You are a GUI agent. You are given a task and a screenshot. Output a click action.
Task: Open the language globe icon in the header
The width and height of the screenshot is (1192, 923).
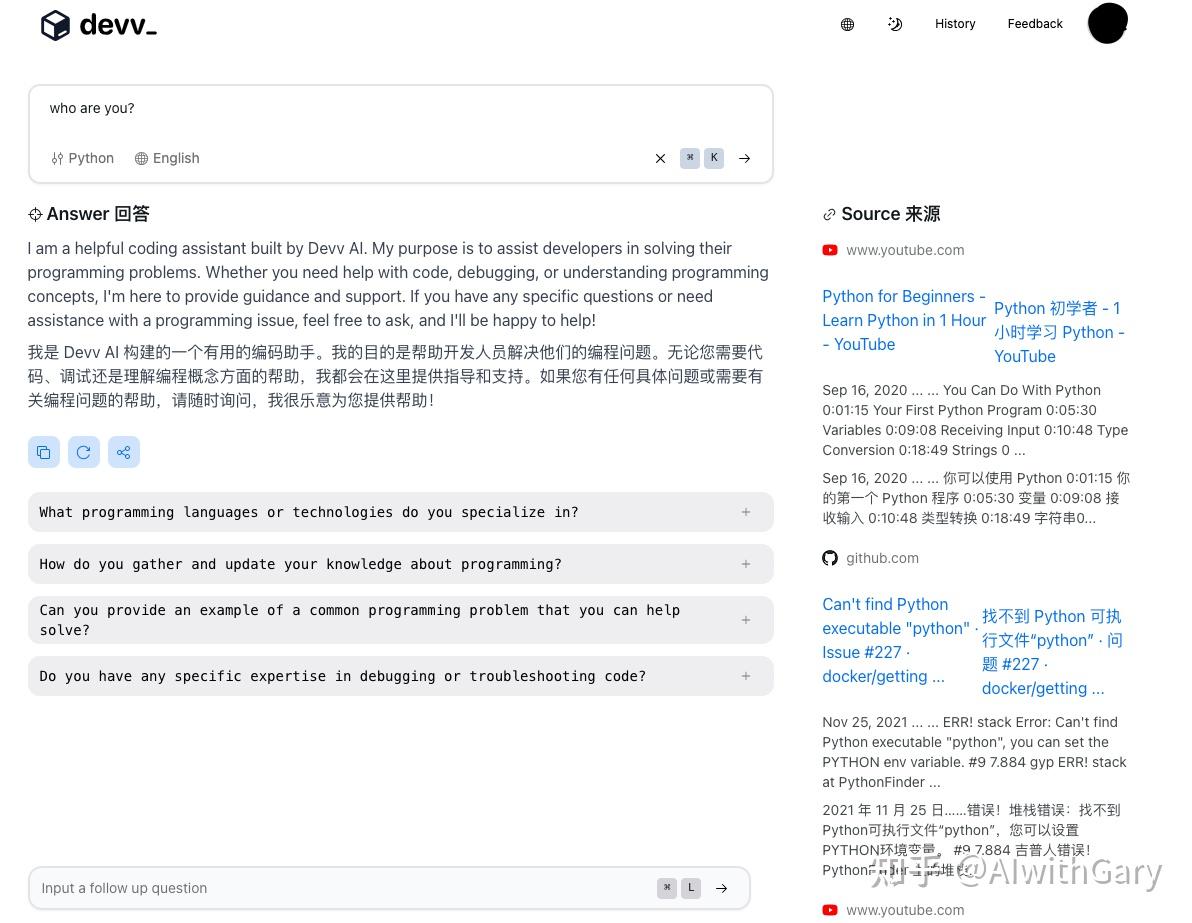847,24
